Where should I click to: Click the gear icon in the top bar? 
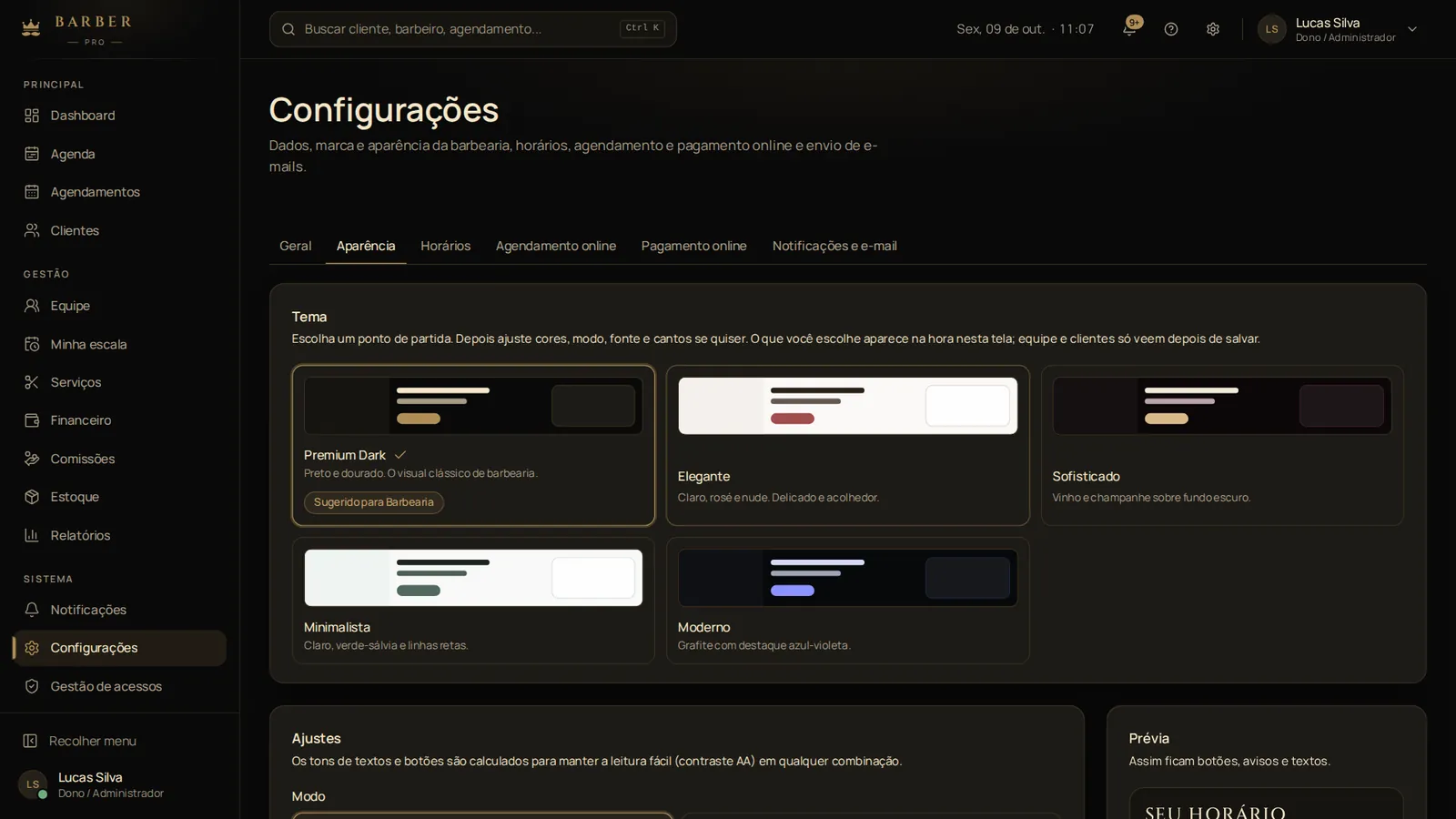[x=1213, y=29]
